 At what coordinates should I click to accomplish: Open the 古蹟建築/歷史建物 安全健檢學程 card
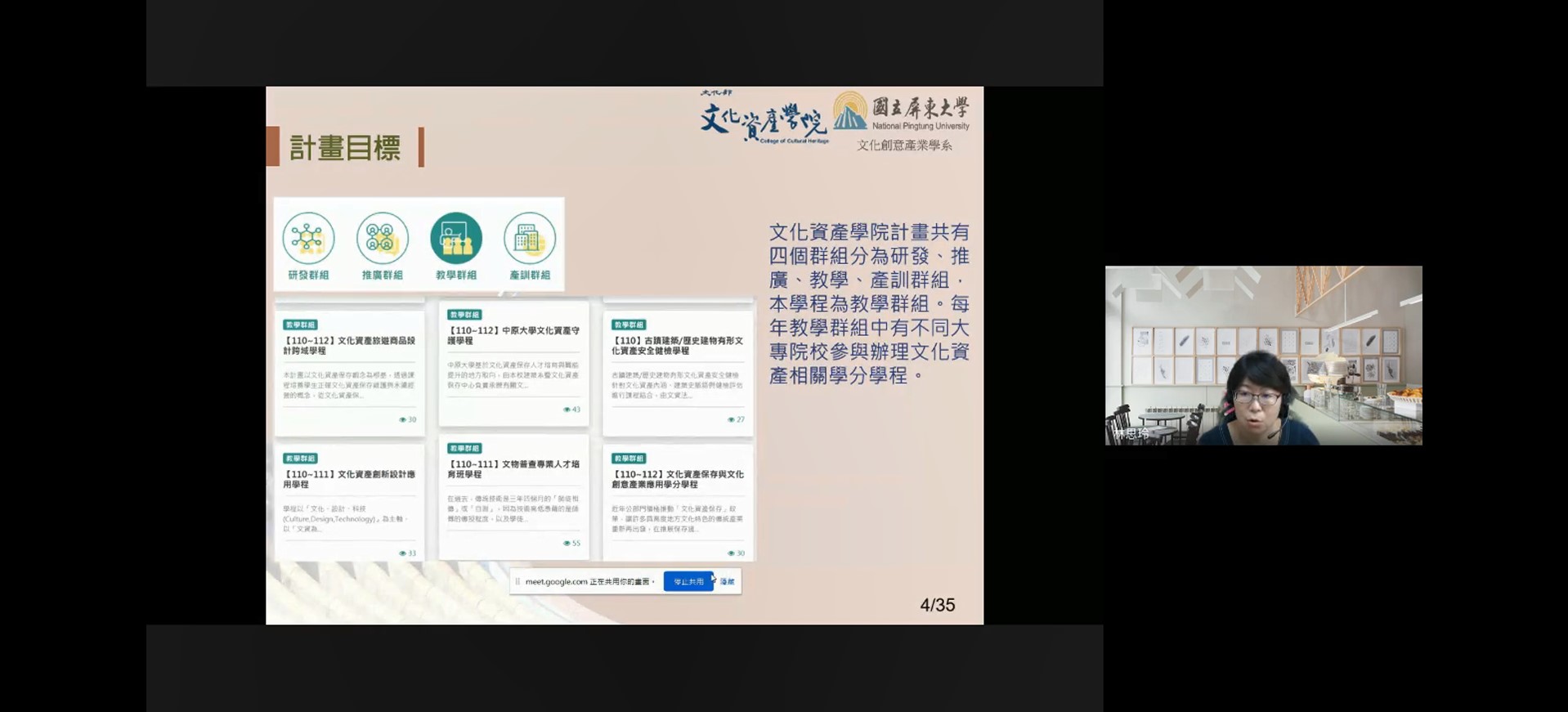point(678,346)
